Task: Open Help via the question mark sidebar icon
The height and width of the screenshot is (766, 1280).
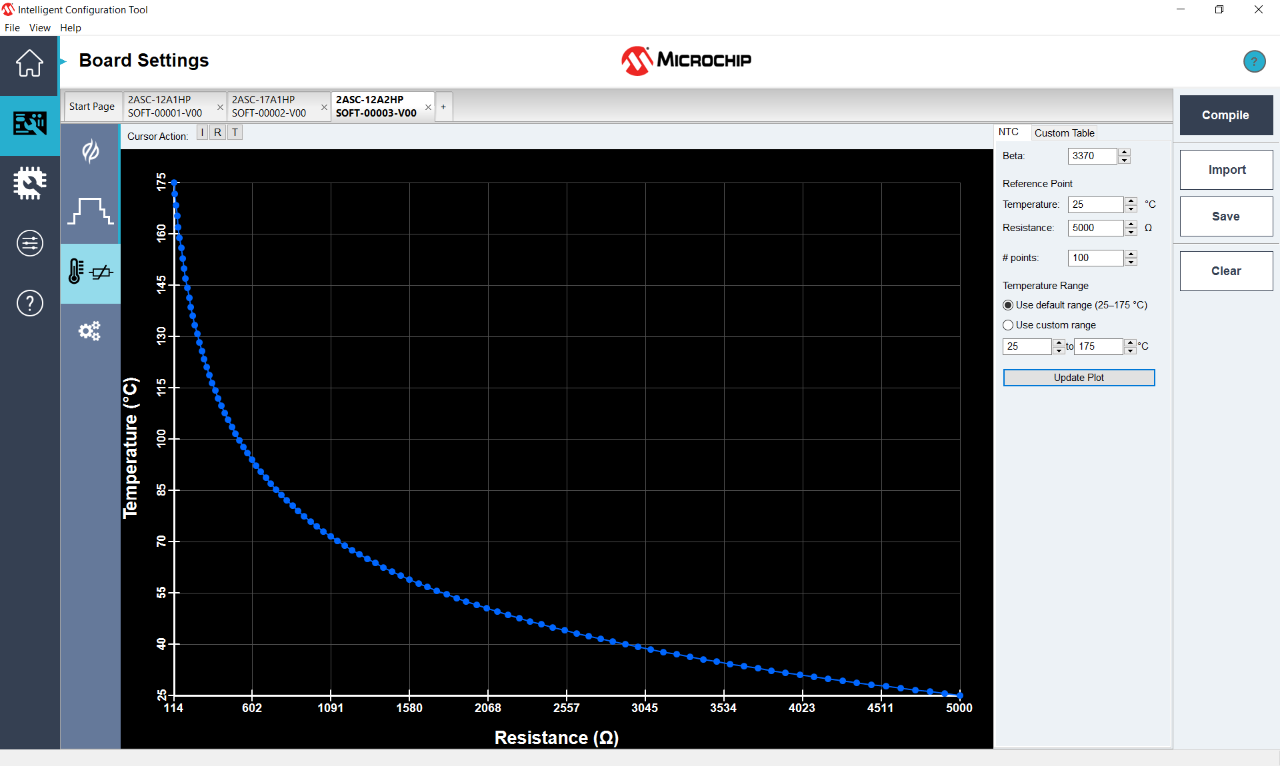Action: [29, 303]
